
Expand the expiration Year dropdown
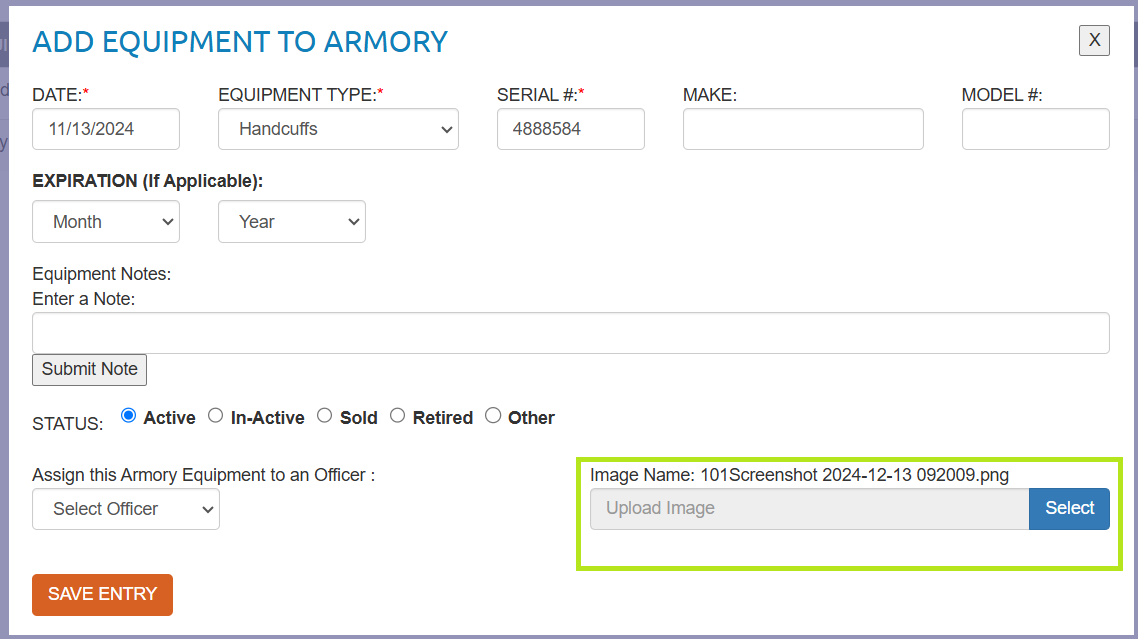291,222
